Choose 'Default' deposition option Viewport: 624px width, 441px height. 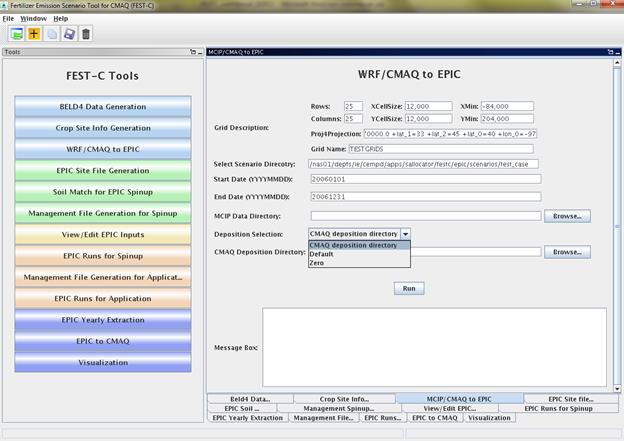pos(359,254)
